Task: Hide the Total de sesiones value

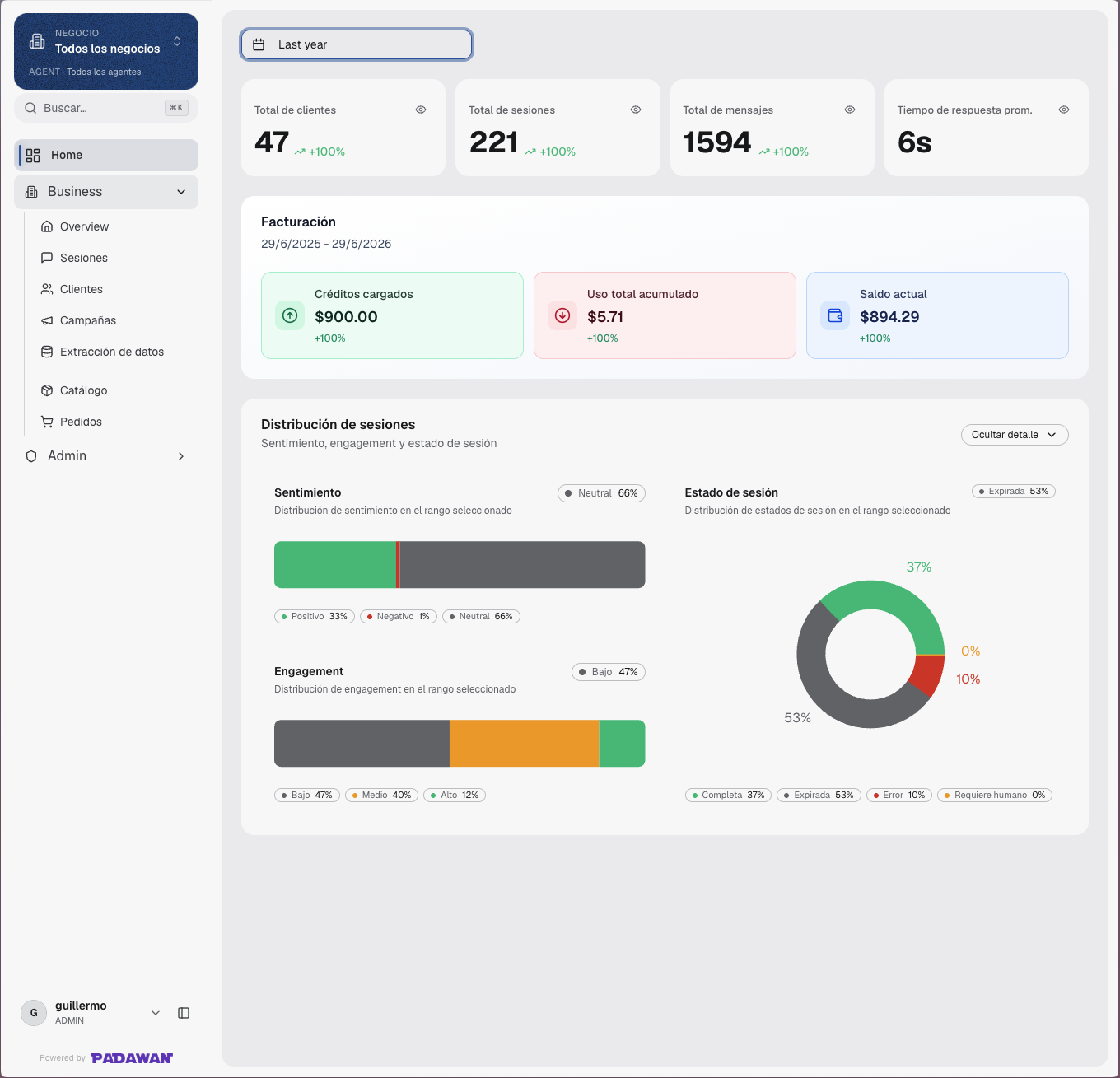Action: (636, 110)
